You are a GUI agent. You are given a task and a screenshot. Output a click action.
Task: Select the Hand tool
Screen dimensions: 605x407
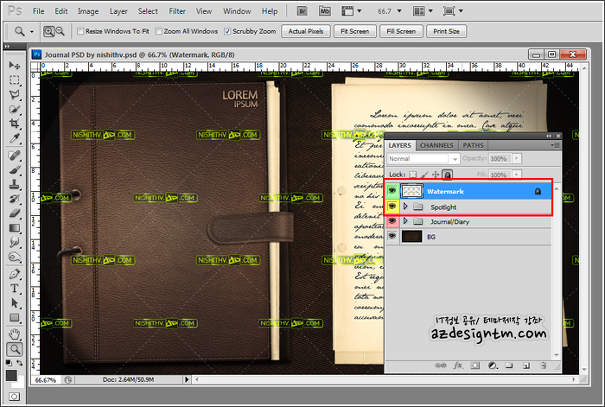14,334
